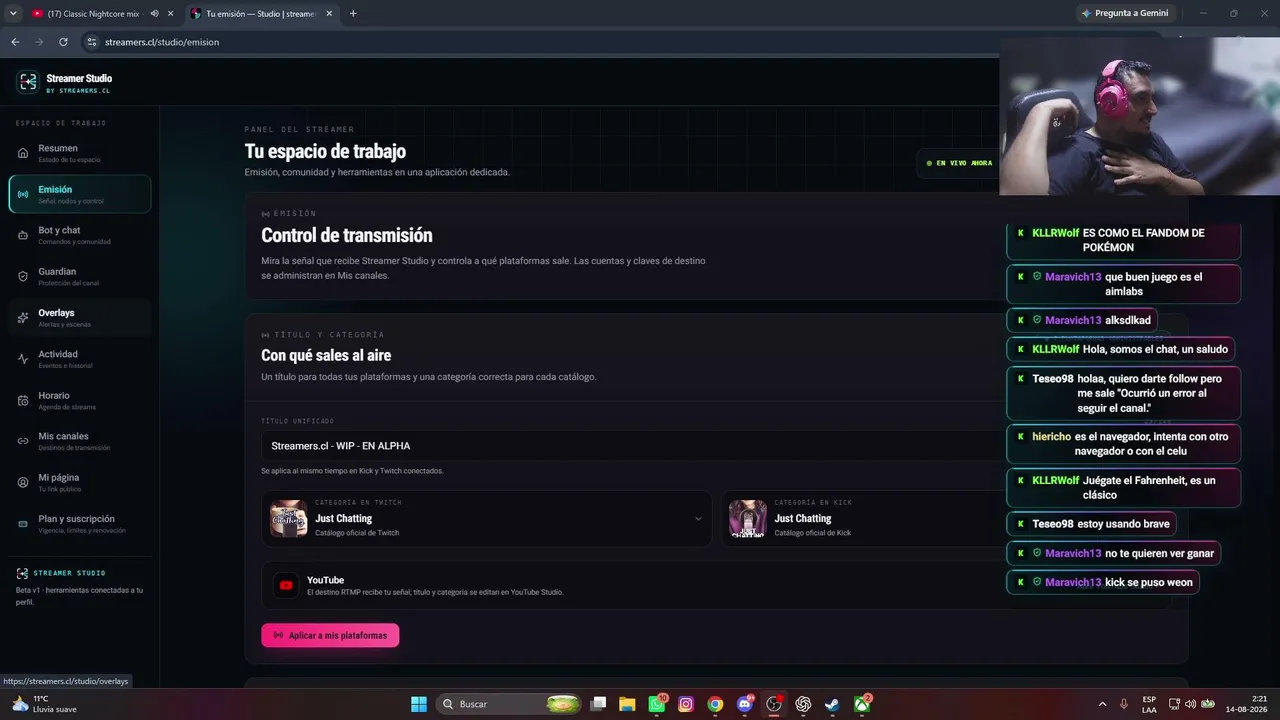Open the Mi página profile icon
This screenshot has width=1280, height=720.
[23, 482]
